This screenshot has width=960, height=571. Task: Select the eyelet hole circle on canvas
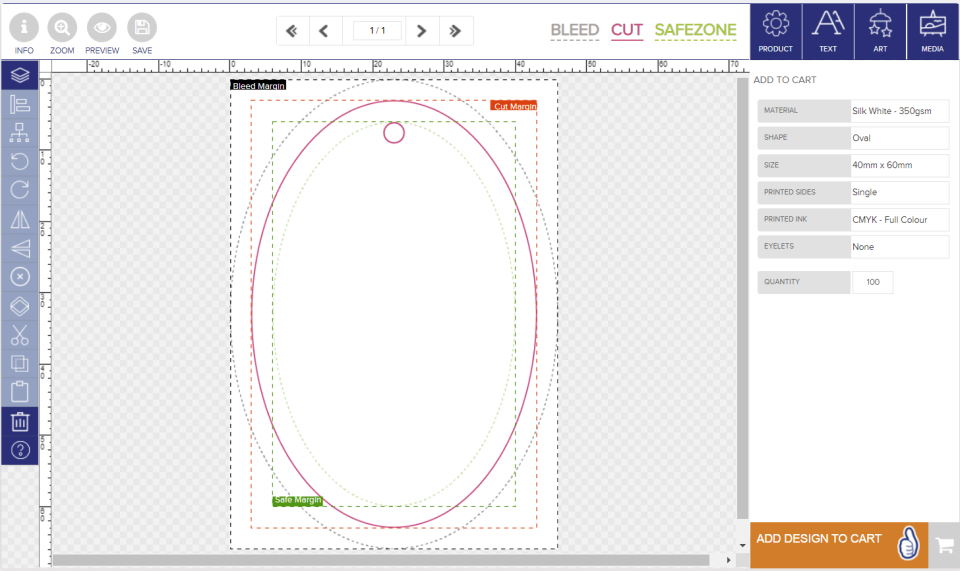pyautogui.click(x=394, y=132)
